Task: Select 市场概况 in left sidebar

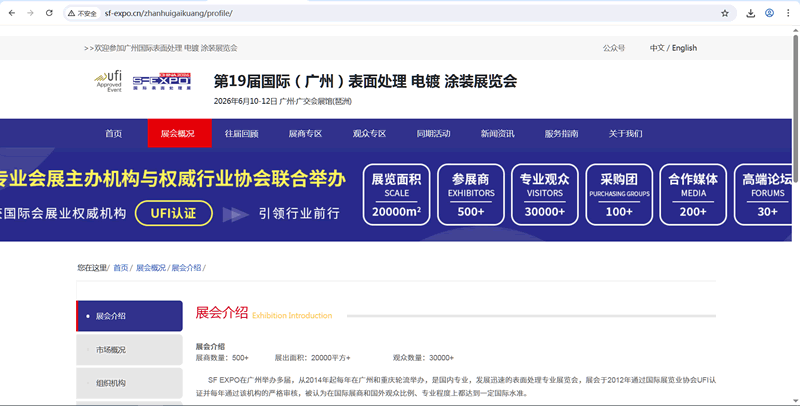Action: pos(111,350)
